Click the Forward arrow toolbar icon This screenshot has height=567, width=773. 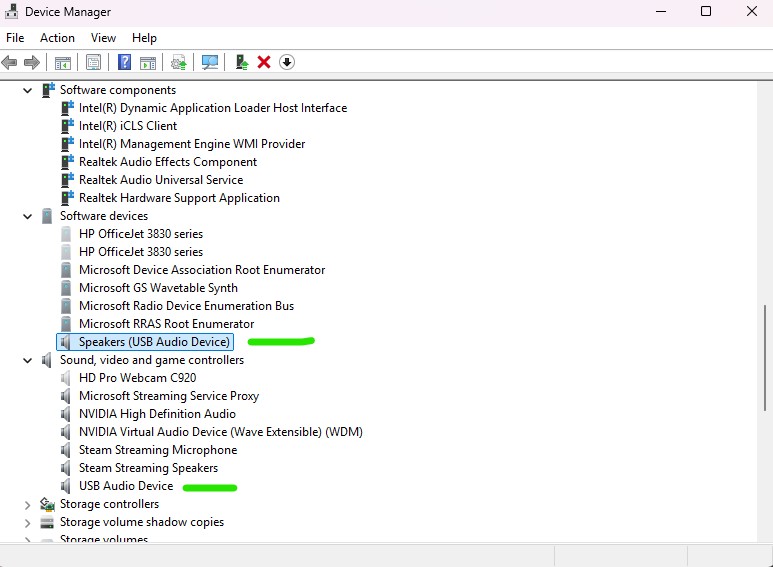[x=32, y=63]
